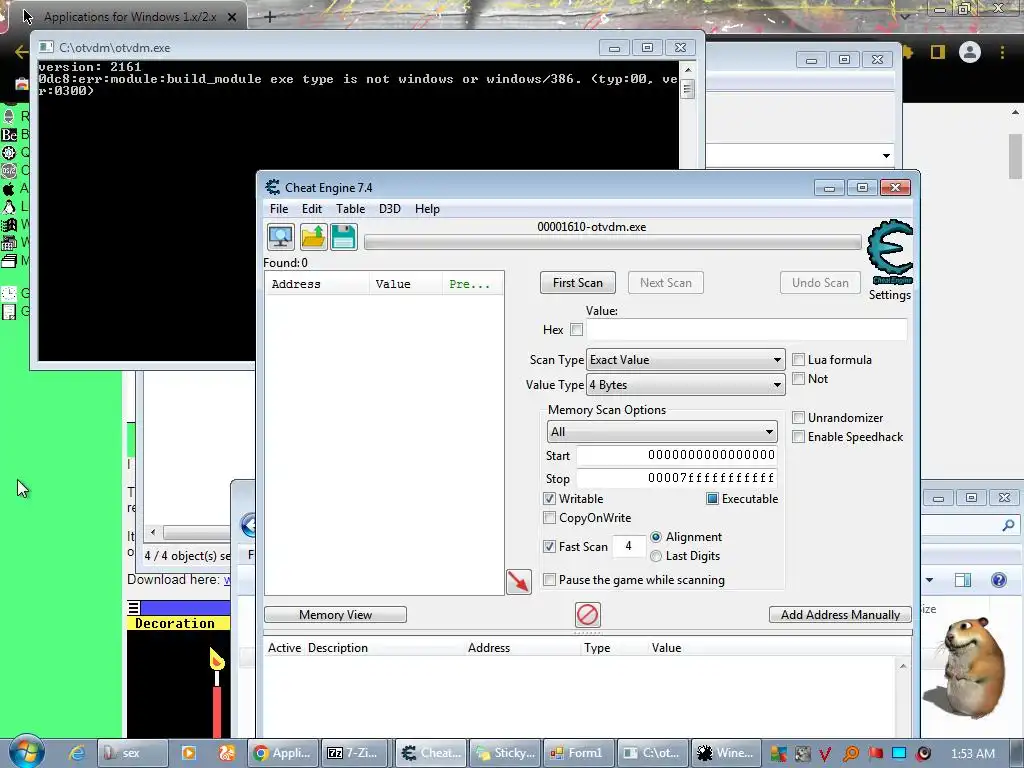Click the Start address field
The image size is (1024, 768).
(677, 455)
